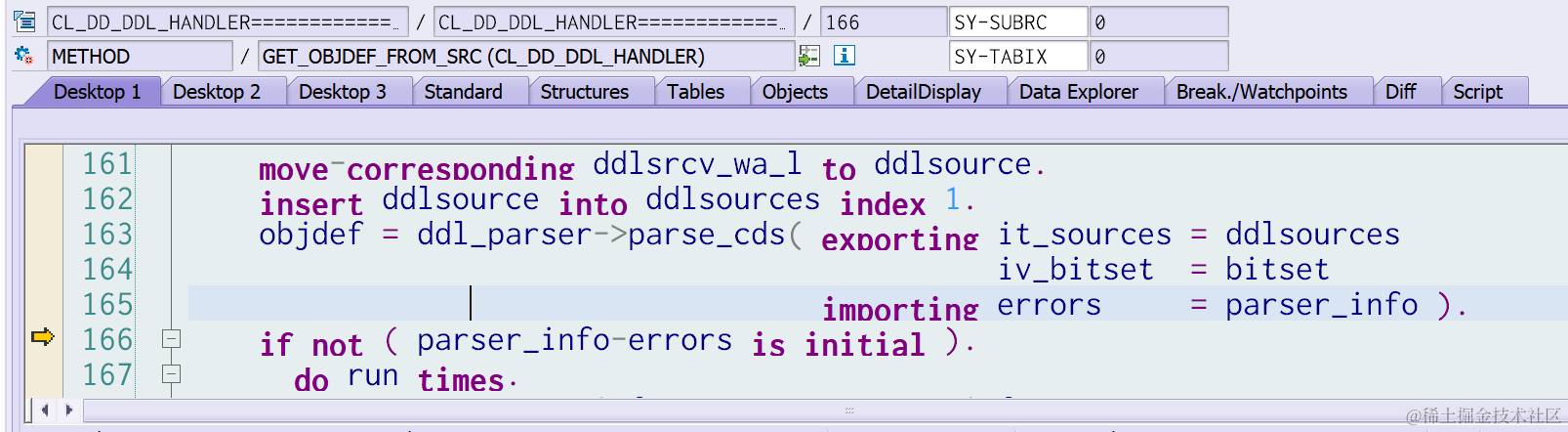The height and width of the screenshot is (432, 1568).
Task: Click the bitset value on line 164
Action: pyautogui.click(x=1277, y=269)
